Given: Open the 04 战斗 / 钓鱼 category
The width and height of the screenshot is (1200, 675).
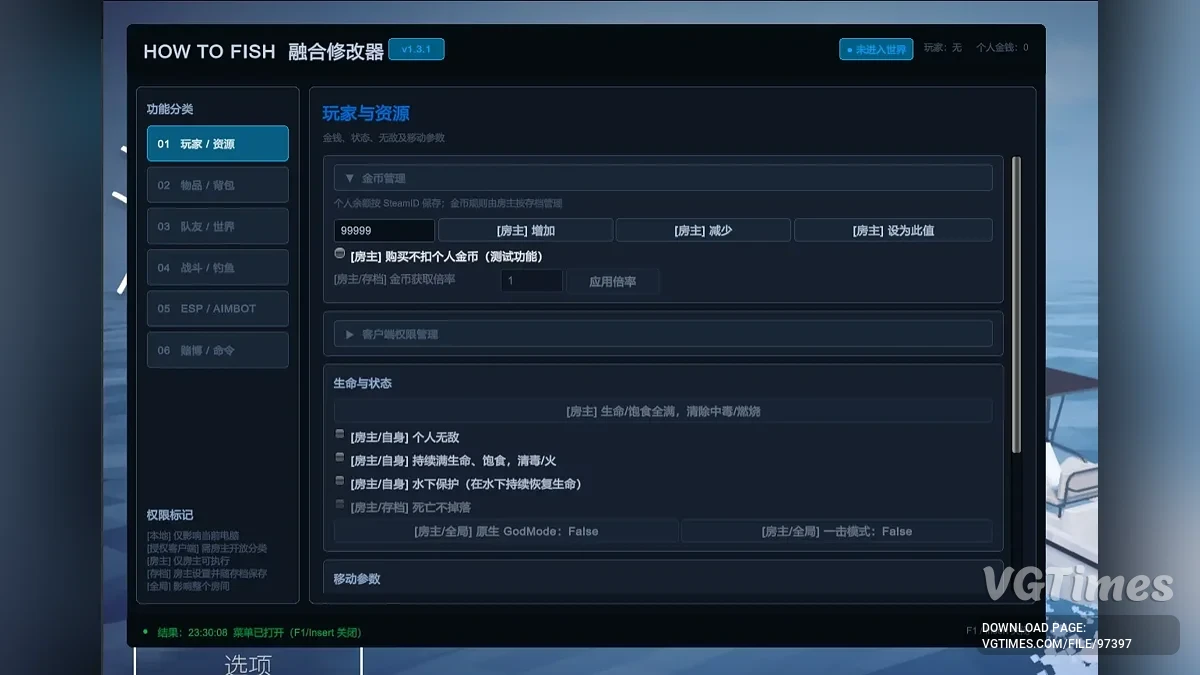Looking at the screenshot, I should (x=217, y=267).
